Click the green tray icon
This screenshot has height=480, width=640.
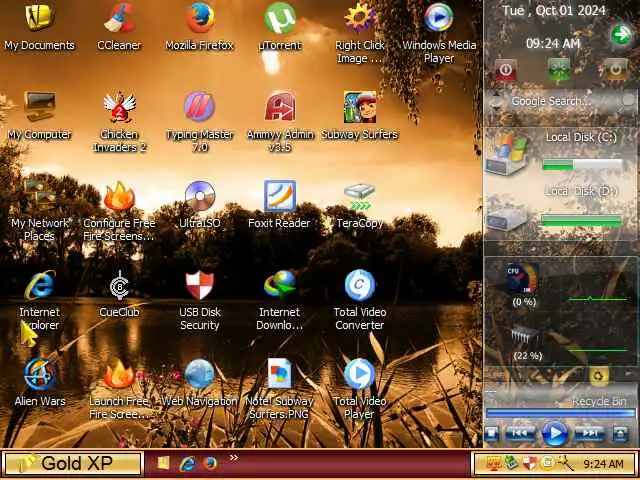point(511,463)
